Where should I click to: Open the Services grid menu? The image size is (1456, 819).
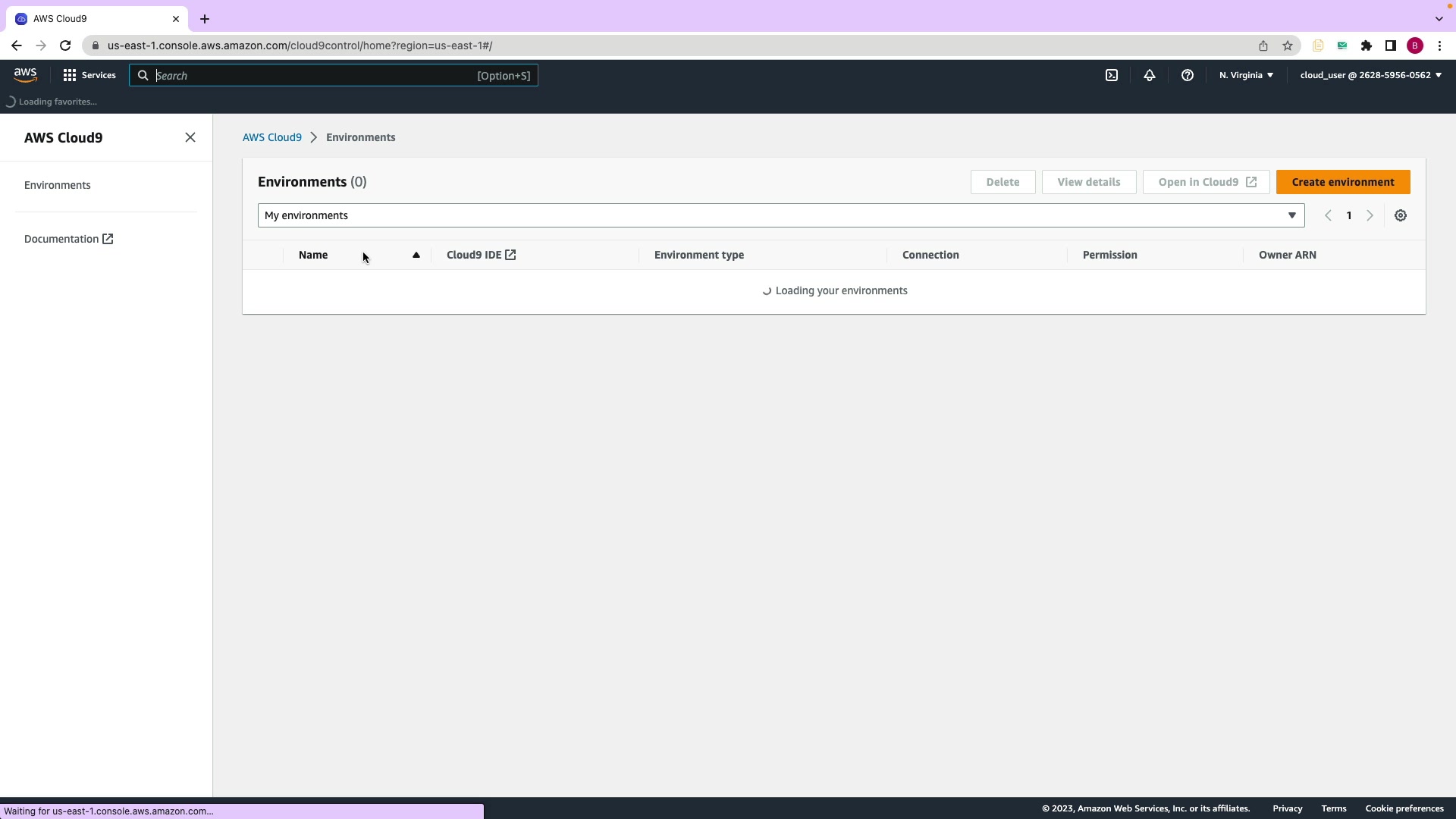click(89, 75)
